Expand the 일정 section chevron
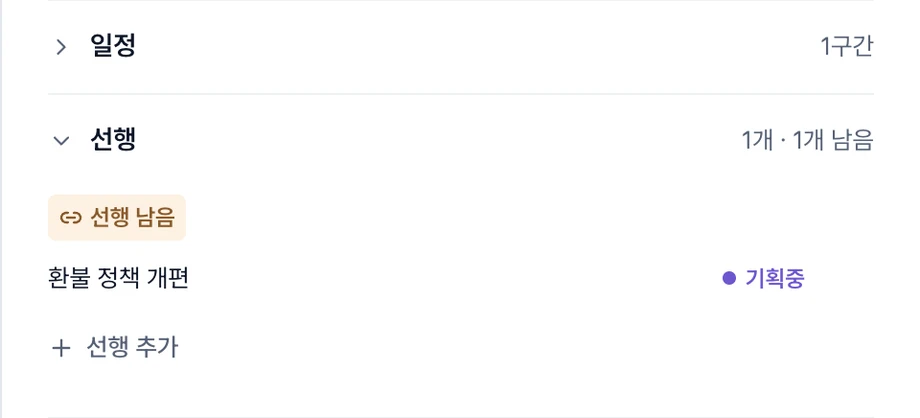The width and height of the screenshot is (920, 418). coord(61,47)
